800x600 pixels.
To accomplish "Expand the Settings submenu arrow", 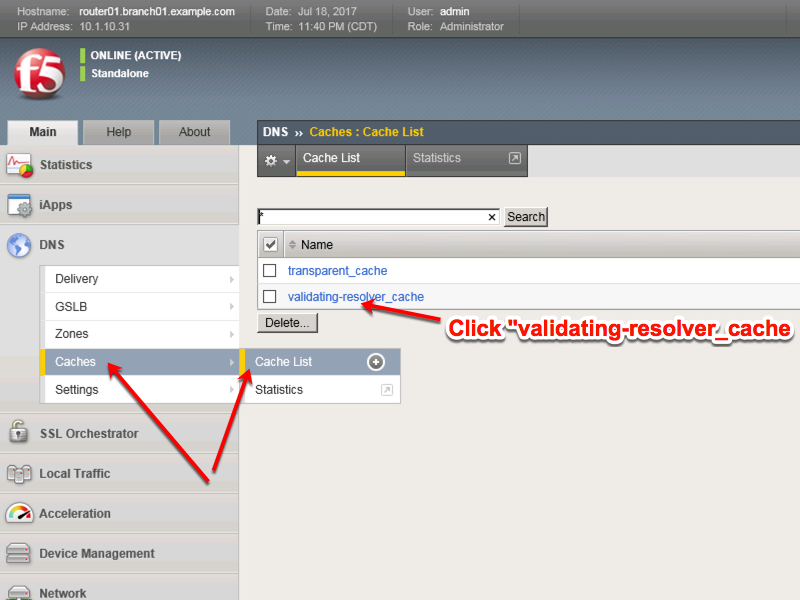I will tap(232, 390).
